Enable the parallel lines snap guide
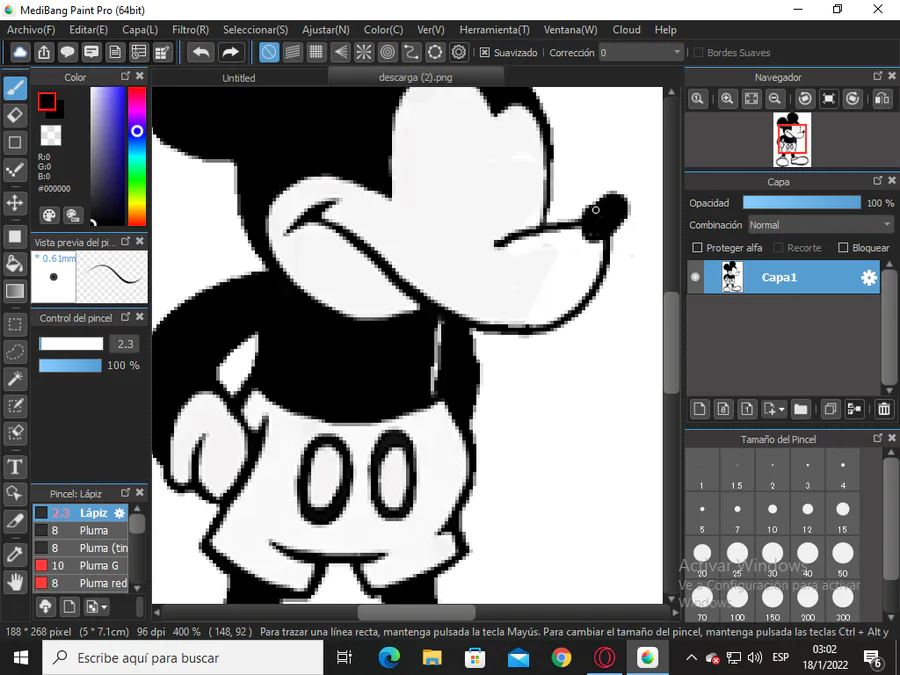The width and height of the screenshot is (900, 675). [x=293, y=52]
